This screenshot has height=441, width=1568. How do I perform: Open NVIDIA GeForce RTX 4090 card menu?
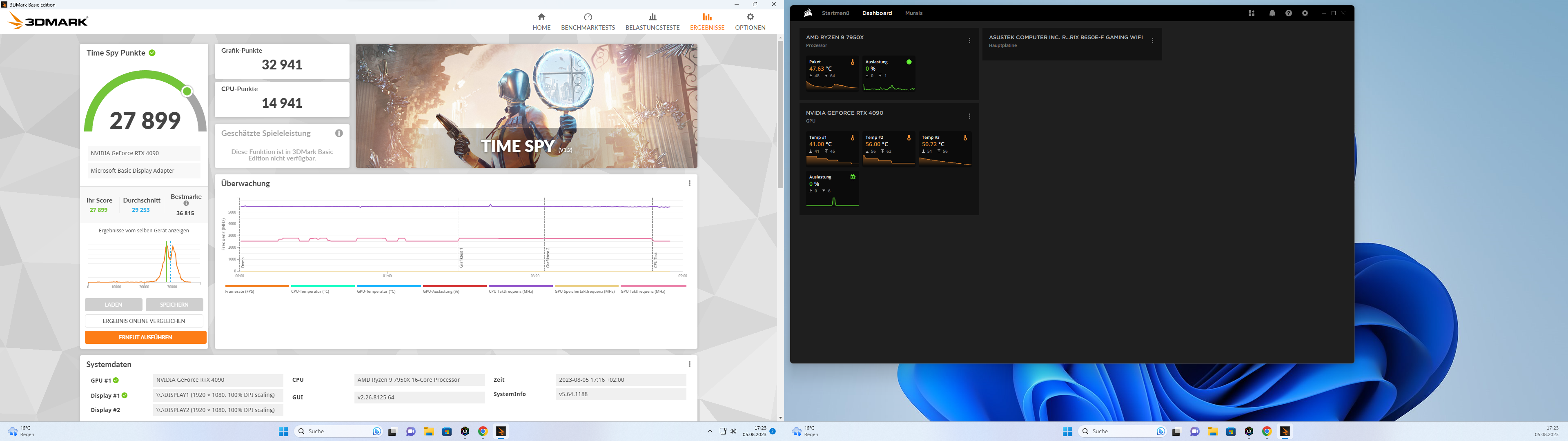[969, 116]
